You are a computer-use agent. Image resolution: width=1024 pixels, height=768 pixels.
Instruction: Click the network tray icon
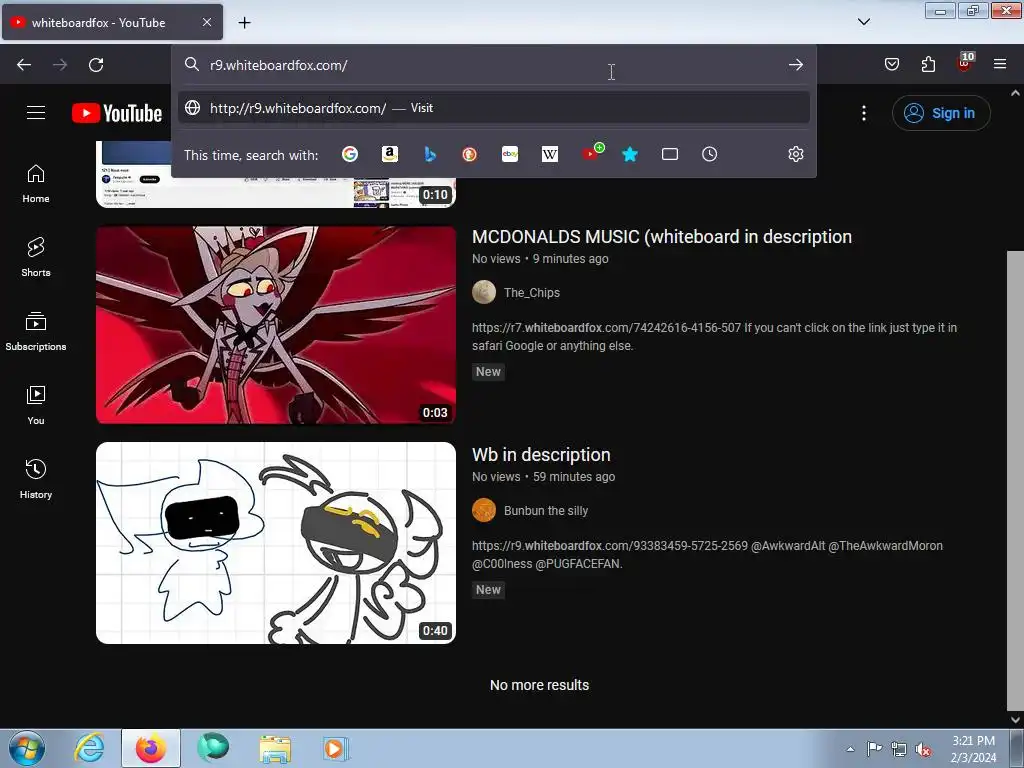899,749
